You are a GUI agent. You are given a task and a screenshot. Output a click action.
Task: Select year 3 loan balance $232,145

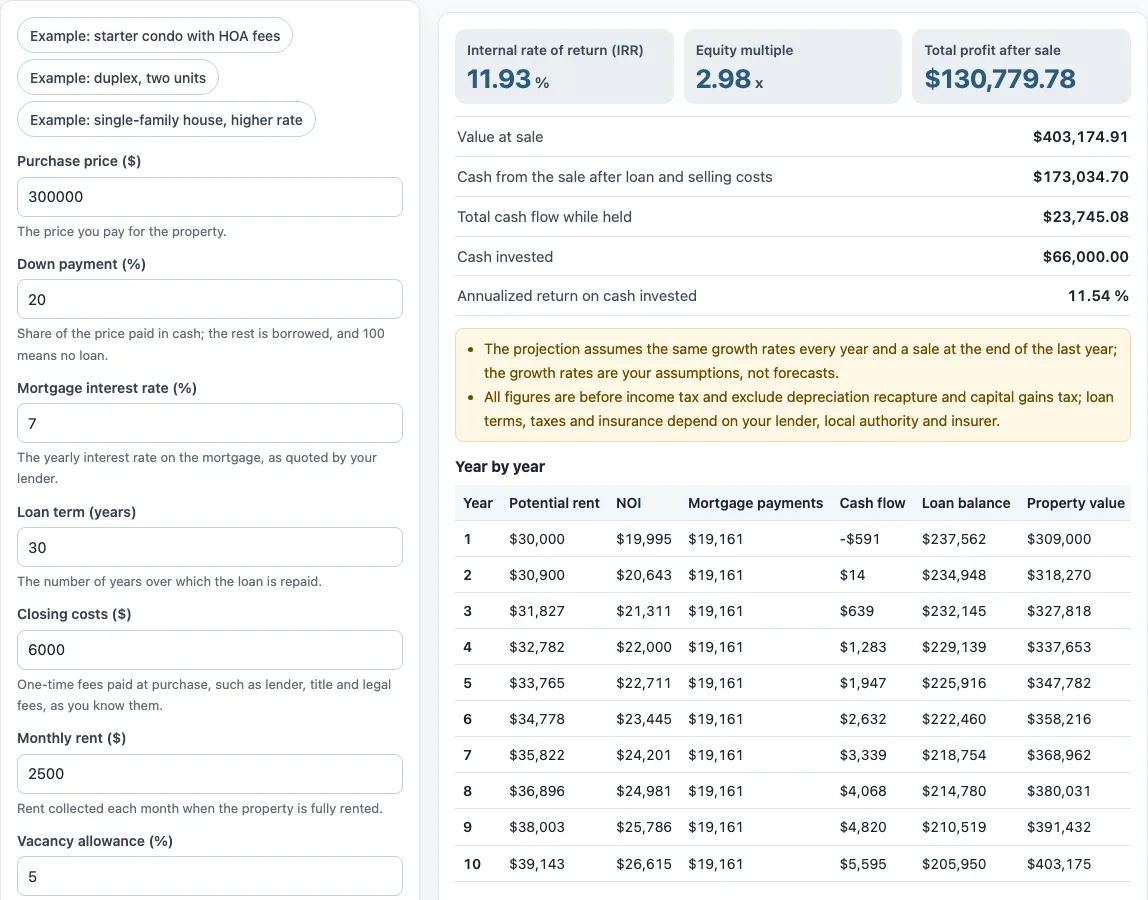[x=954, y=611]
